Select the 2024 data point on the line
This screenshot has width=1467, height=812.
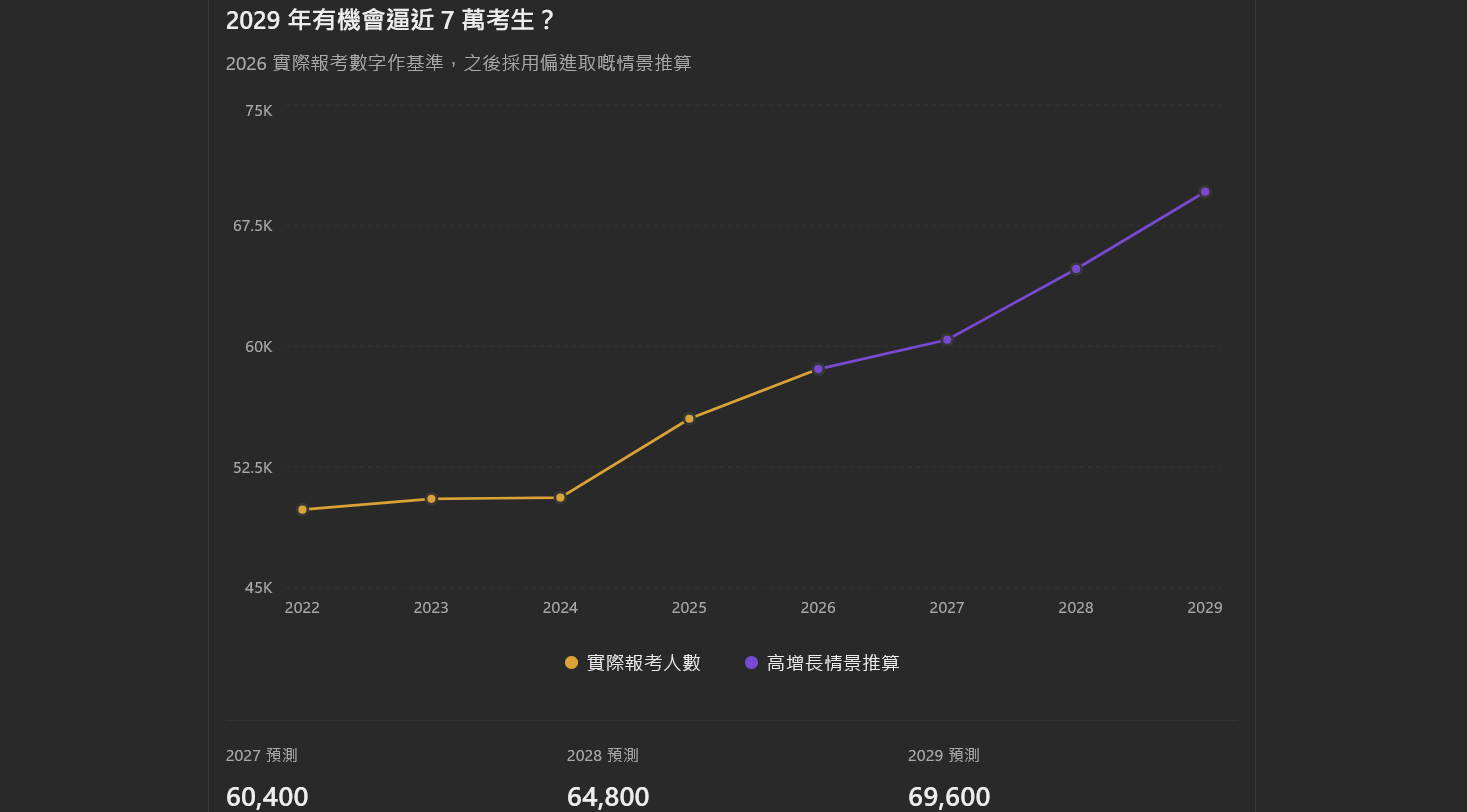[560, 497]
